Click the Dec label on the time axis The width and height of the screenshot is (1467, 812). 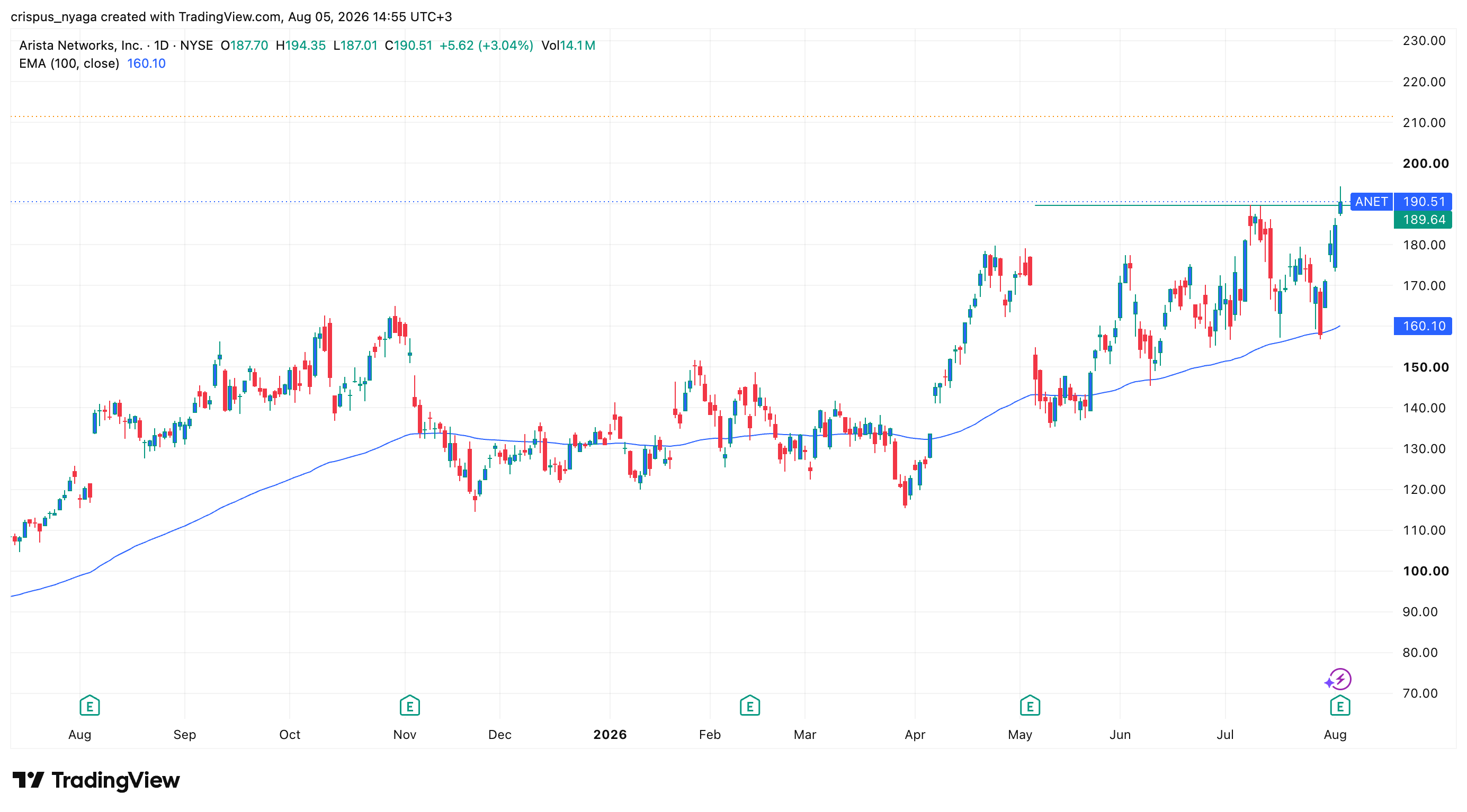(x=499, y=735)
